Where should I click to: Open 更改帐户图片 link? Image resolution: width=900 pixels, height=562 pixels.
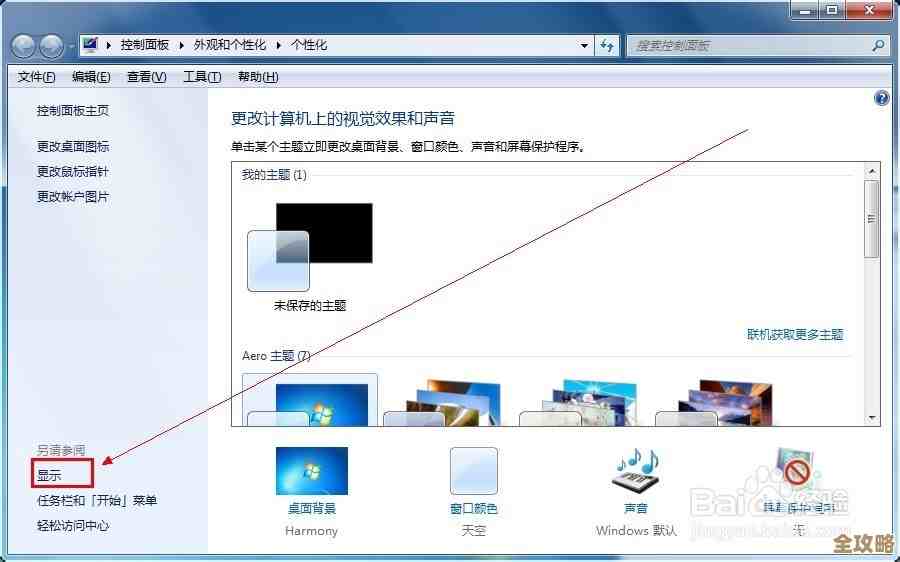(x=73, y=197)
